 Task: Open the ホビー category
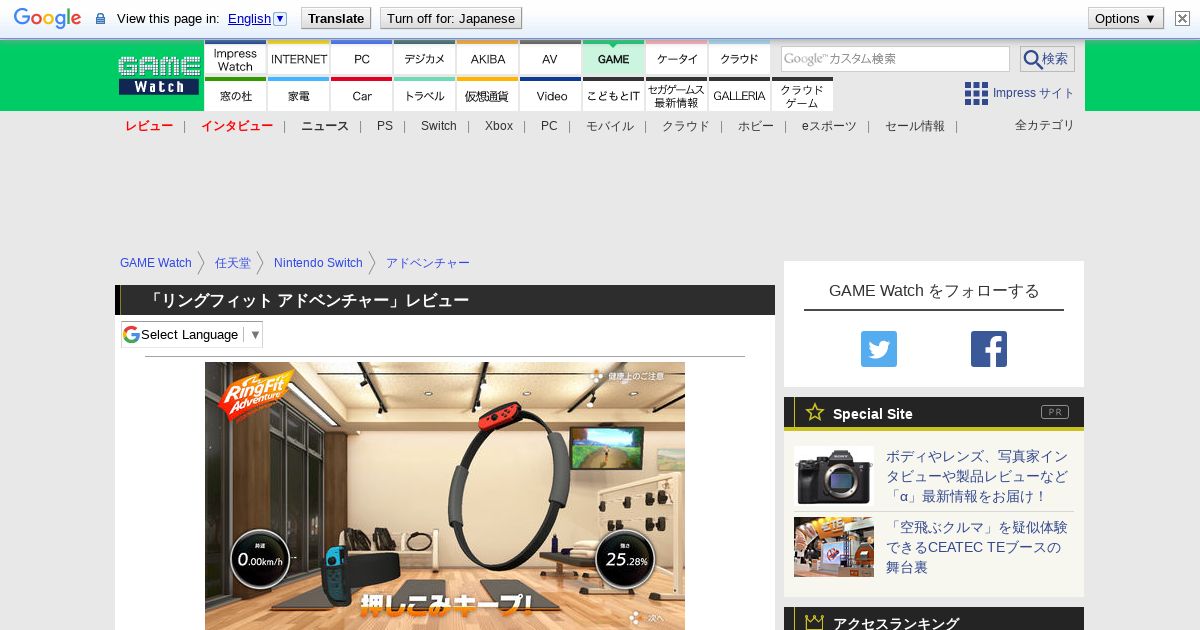756,126
